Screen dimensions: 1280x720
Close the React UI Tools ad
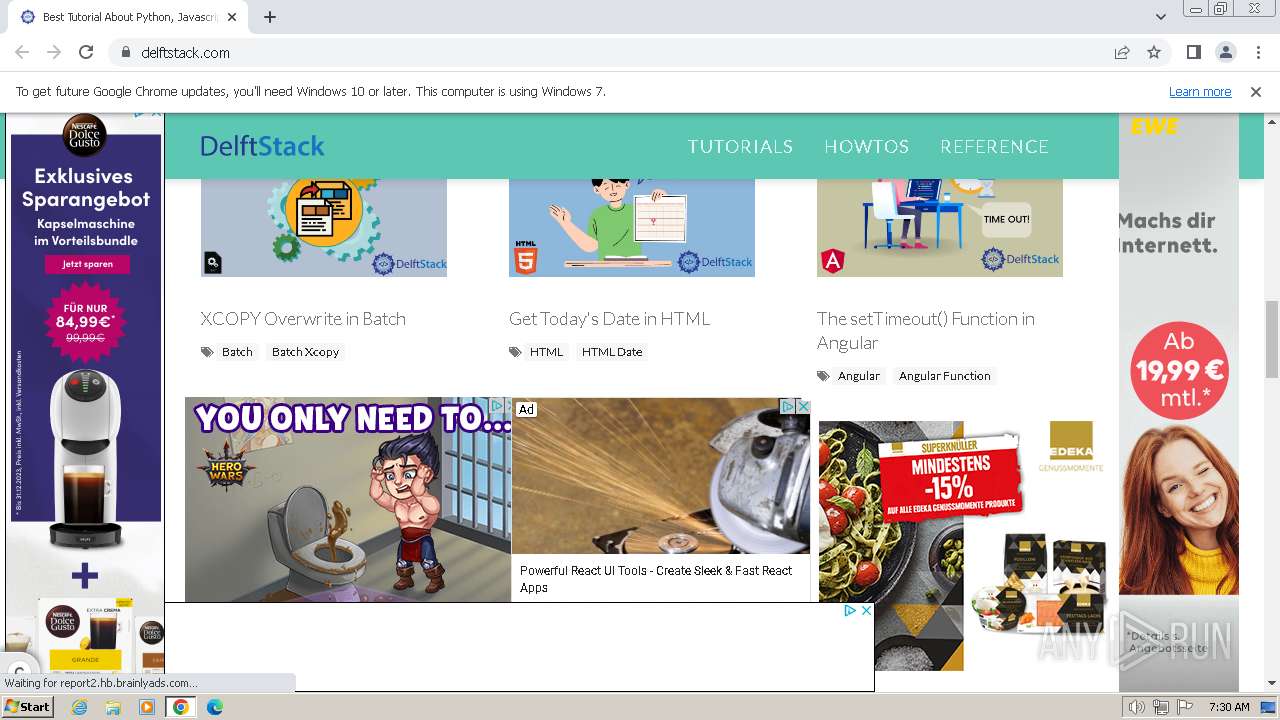tap(802, 406)
